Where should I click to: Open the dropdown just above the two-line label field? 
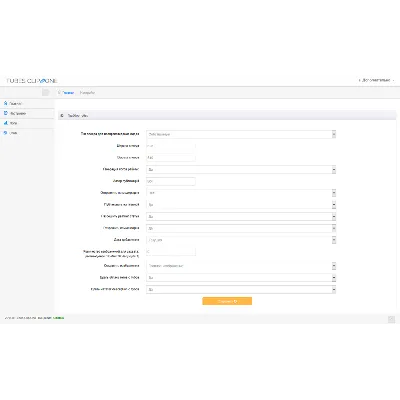[x=241, y=240]
